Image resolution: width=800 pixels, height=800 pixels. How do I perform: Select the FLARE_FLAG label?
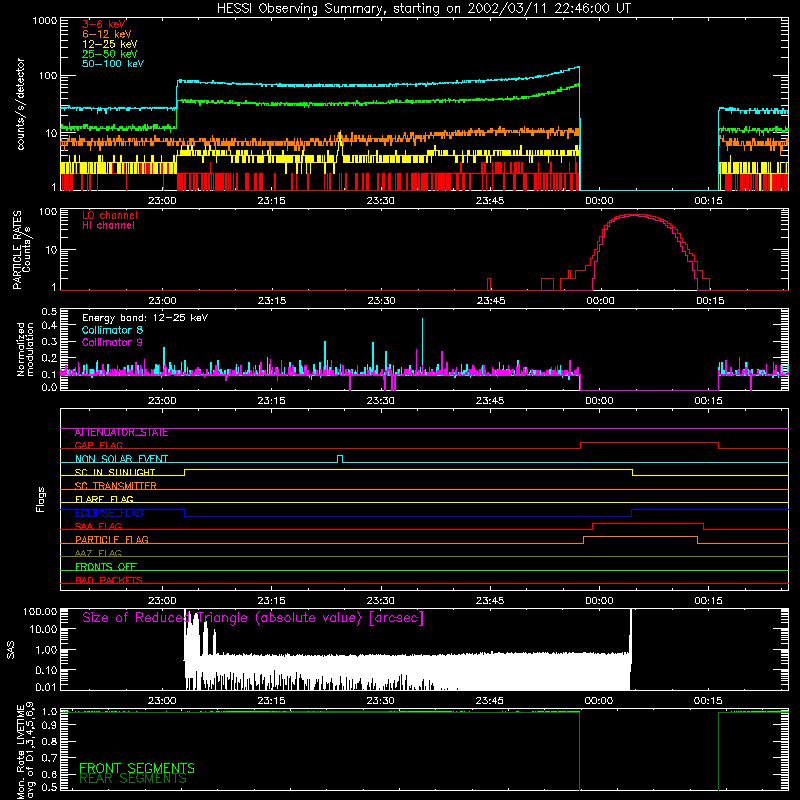tap(104, 499)
